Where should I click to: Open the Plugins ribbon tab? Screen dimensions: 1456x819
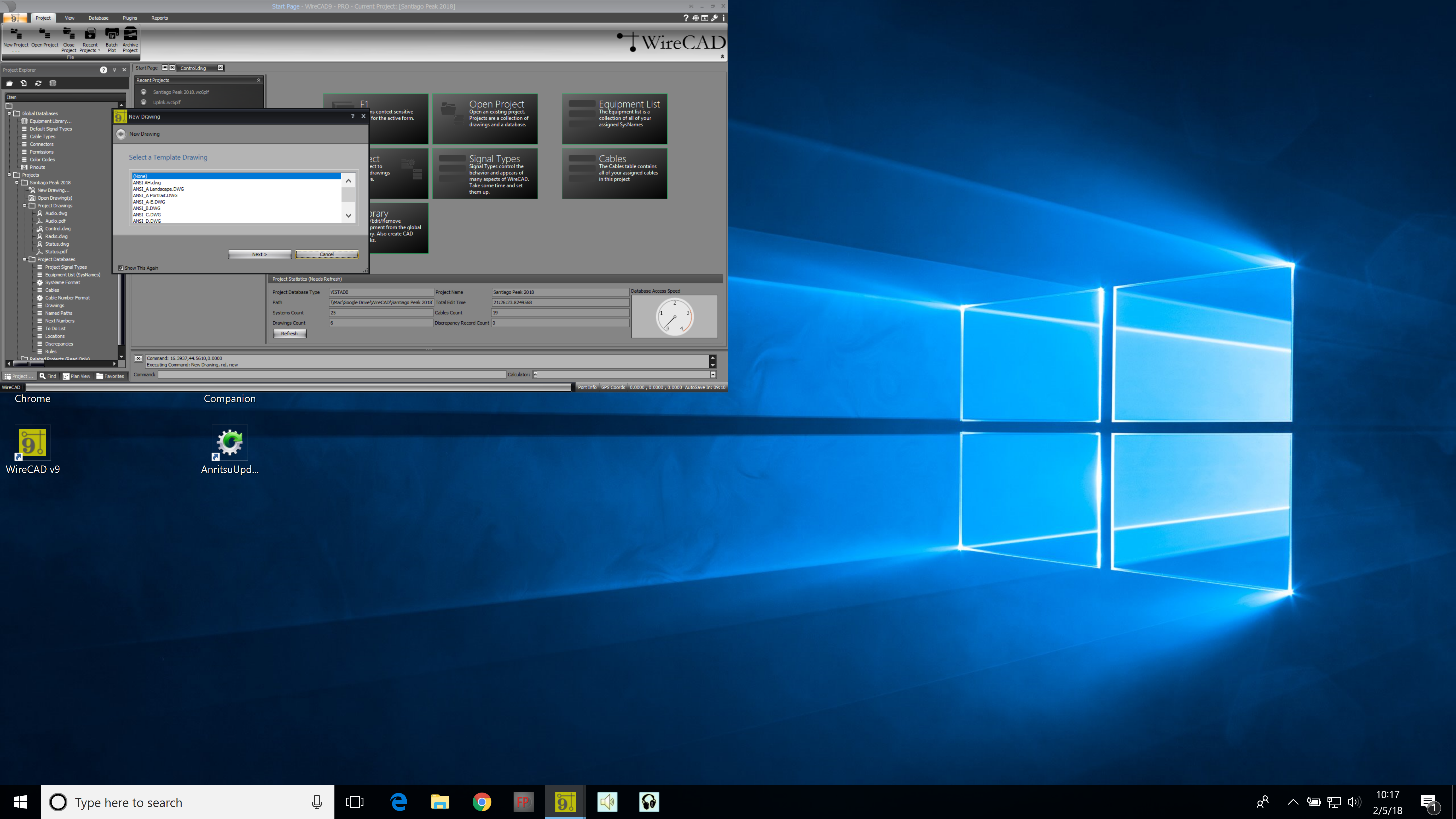130,18
